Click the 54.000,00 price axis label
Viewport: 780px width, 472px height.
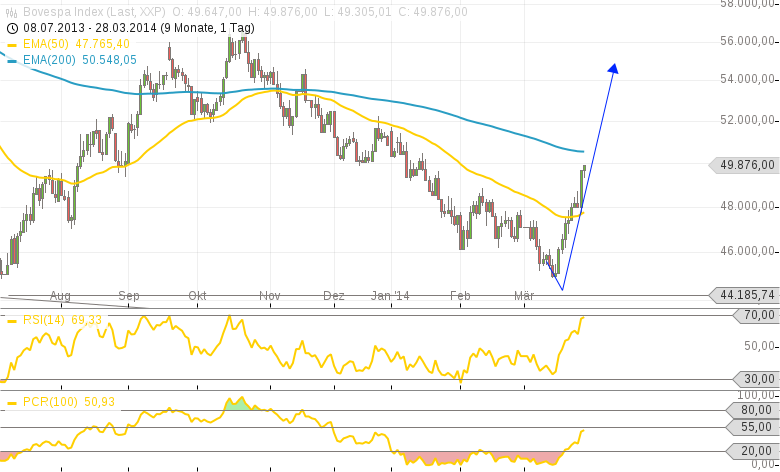748,79
